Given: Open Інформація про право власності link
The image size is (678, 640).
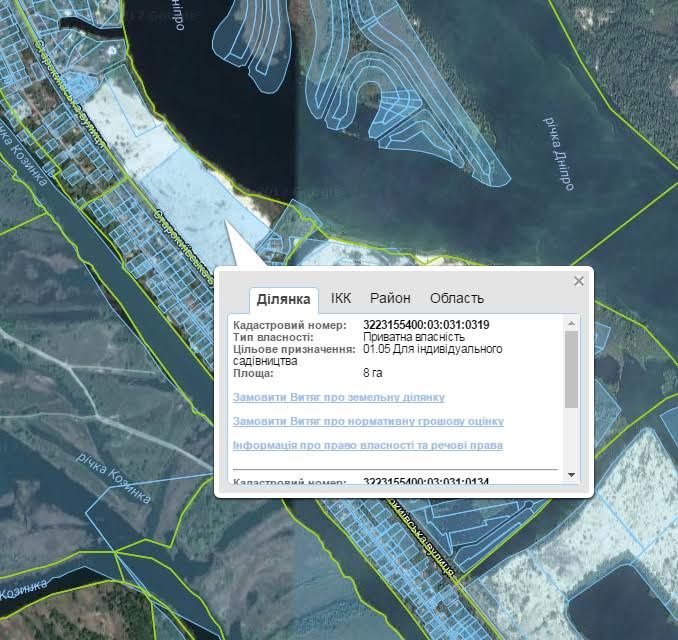Looking at the screenshot, I should click(x=367, y=445).
